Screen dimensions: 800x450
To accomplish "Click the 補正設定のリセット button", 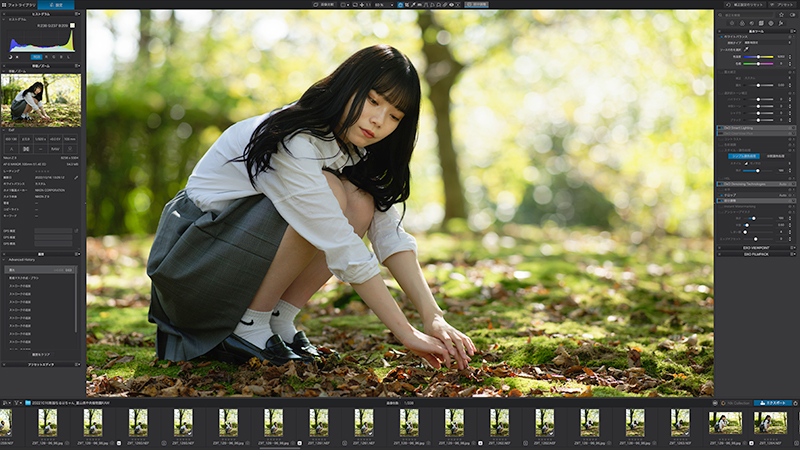I will [x=745, y=5].
